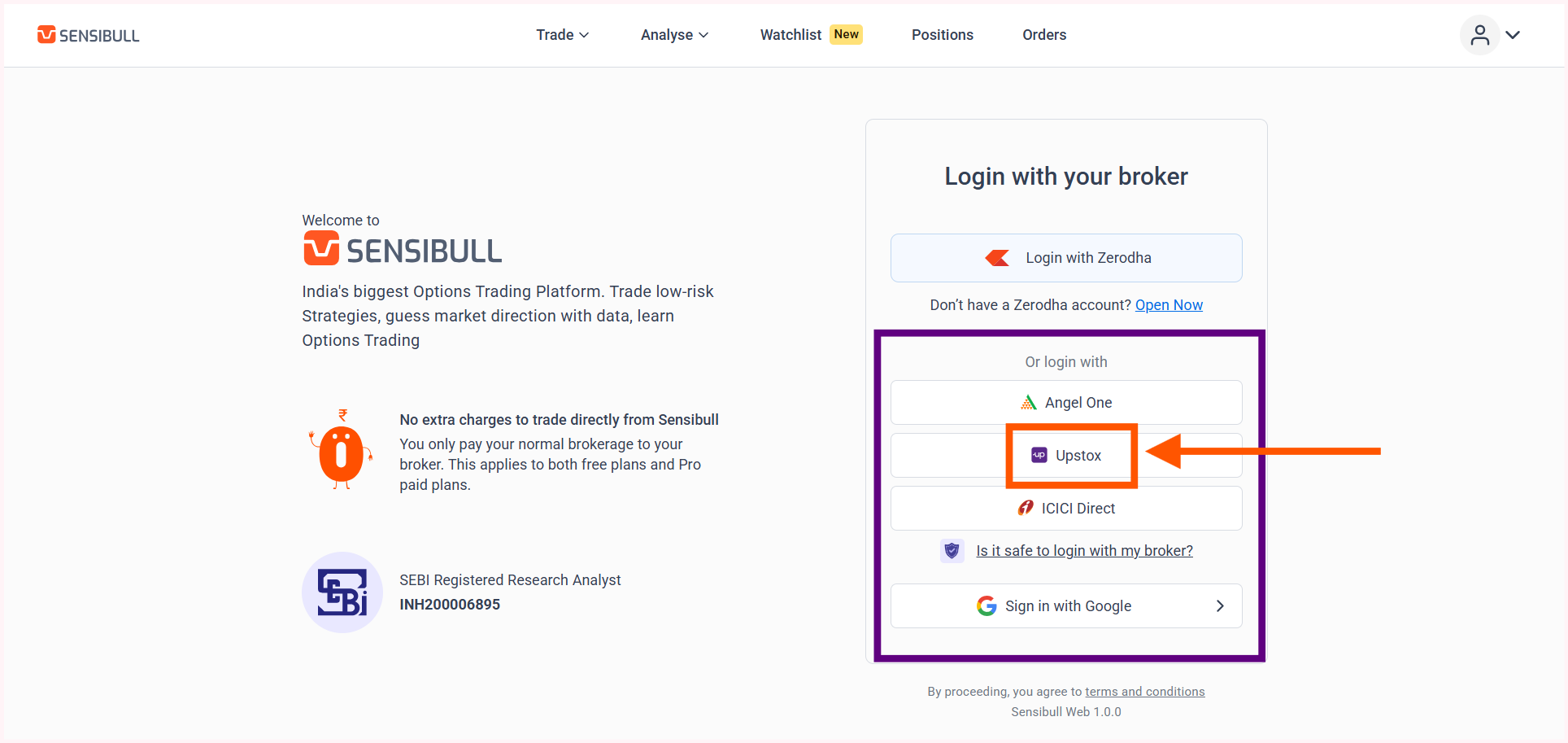The height and width of the screenshot is (743, 1568).
Task: Open the Positions page
Action: coord(942,35)
